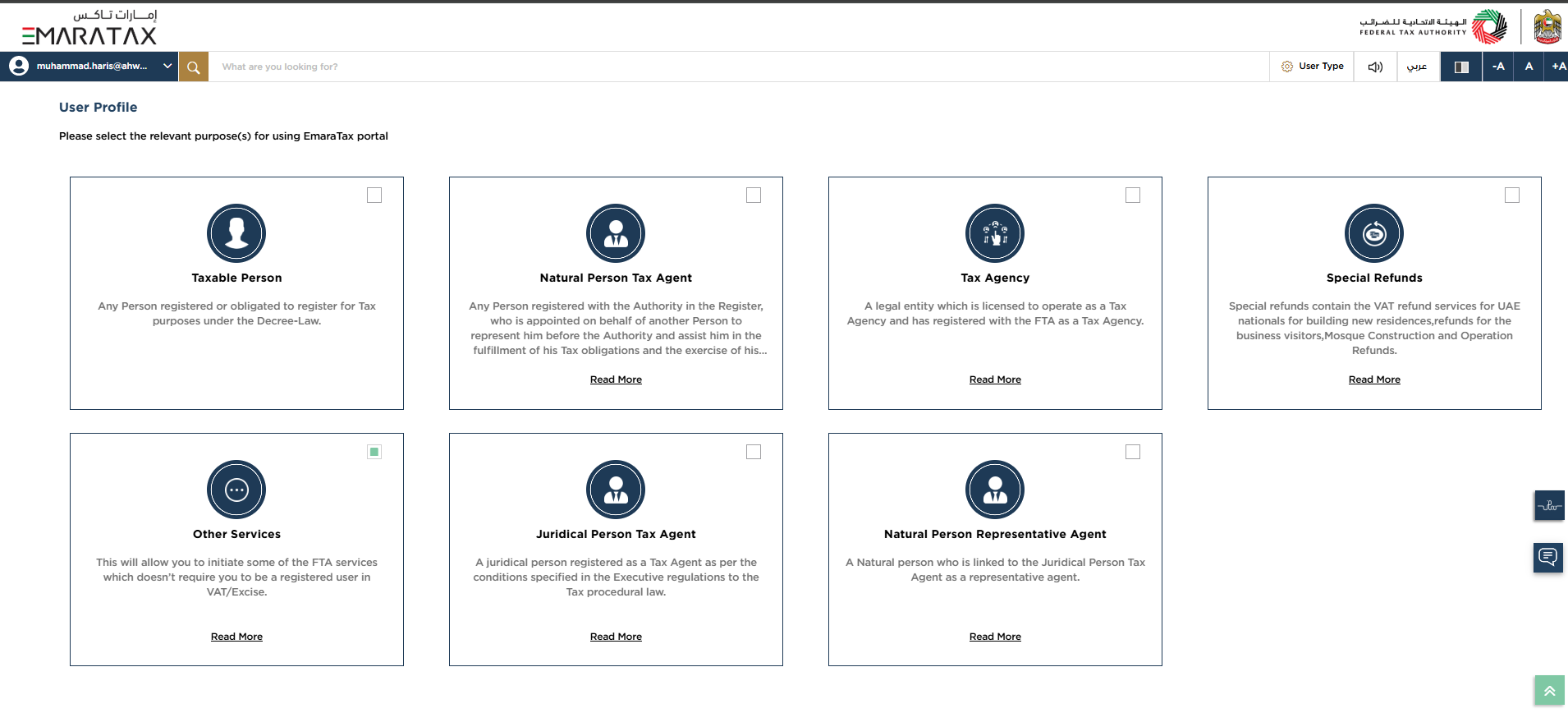This screenshot has height=713, width=1568.
Task: Click the Special Refunds icon
Action: pyautogui.click(x=1374, y=233)
